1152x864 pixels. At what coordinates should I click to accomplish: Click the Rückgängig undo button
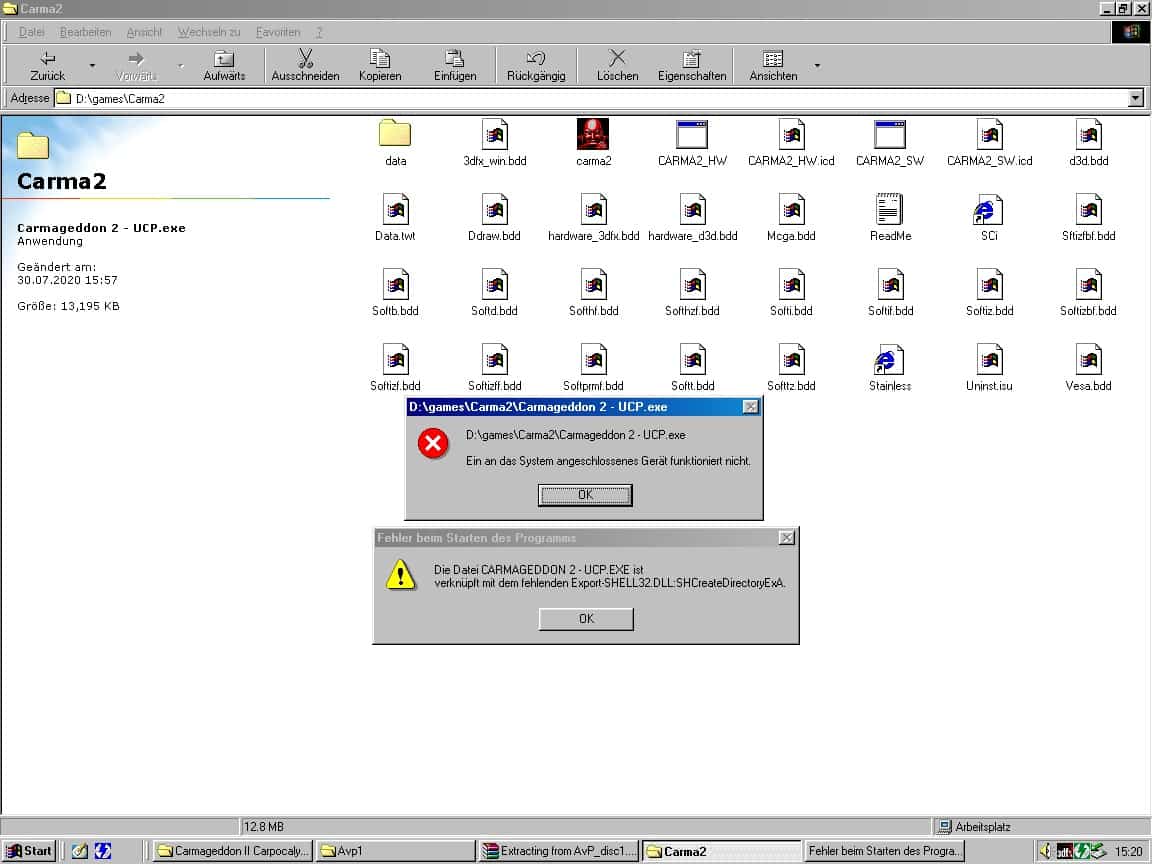click(x=536, y=65)
